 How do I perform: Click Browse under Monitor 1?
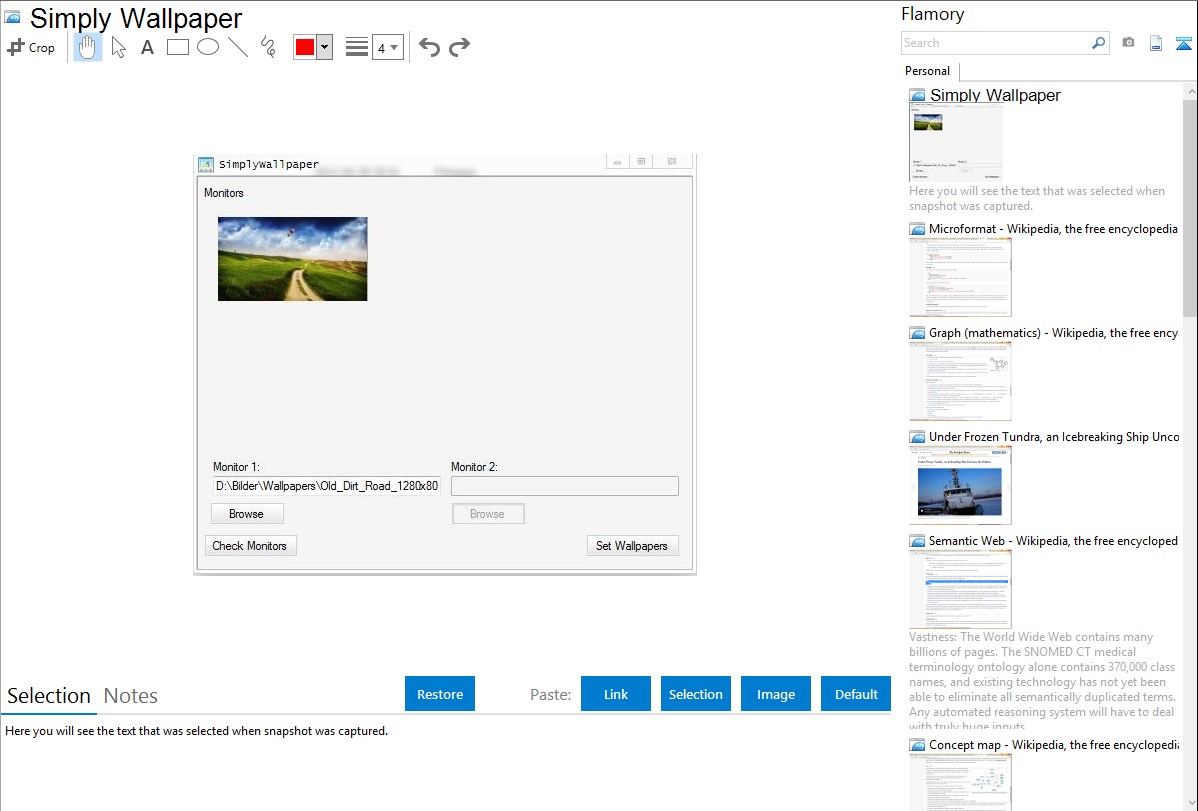pyautogui.click(x=247, y=514)
